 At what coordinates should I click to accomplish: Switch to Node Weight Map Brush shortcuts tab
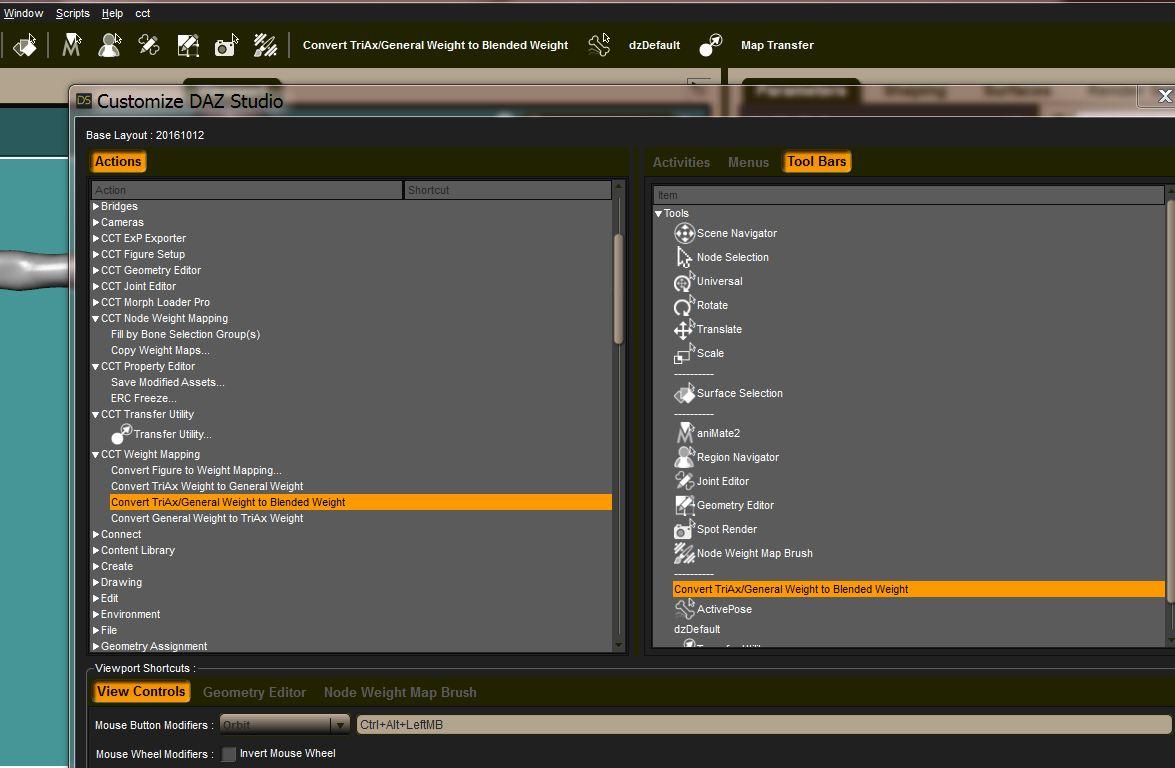pos(400,692)
